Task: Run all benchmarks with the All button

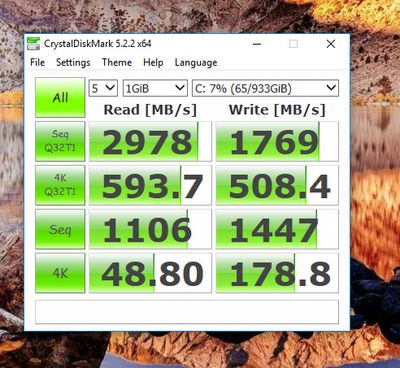Action: tap(60, 97)
